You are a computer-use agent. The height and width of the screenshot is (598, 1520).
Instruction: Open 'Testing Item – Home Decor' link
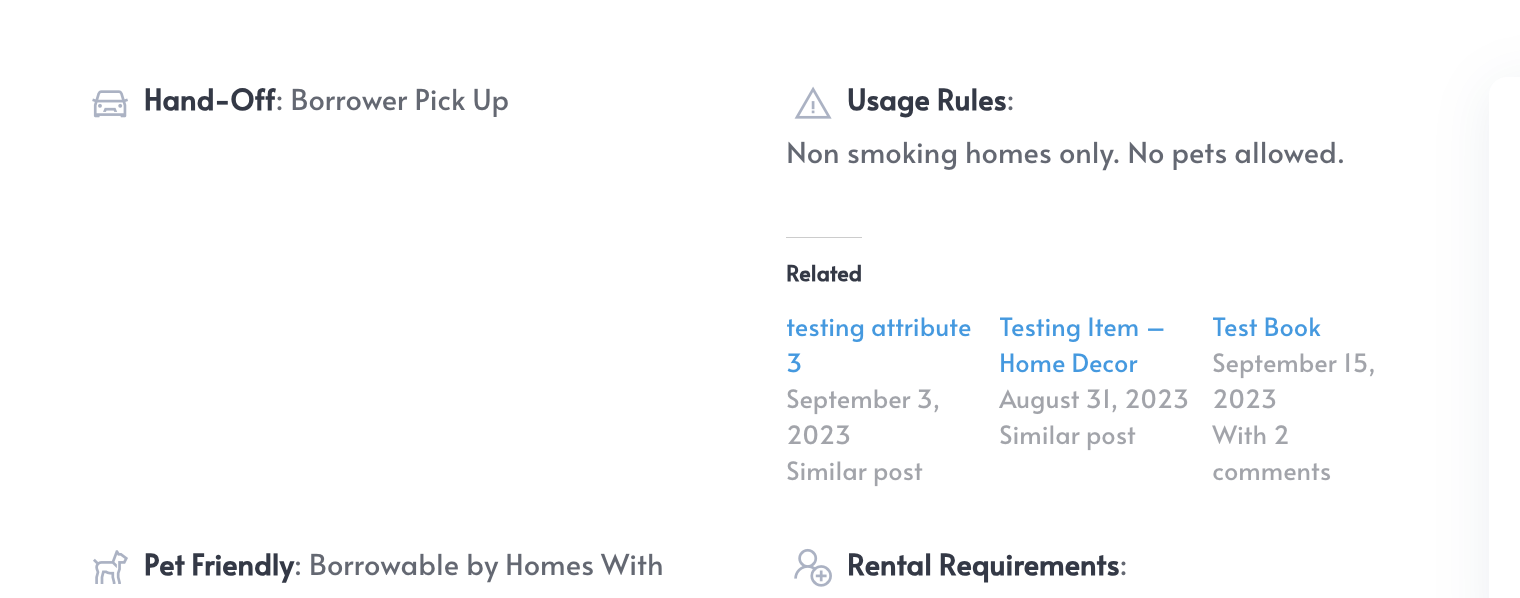tap(1082, 345)
